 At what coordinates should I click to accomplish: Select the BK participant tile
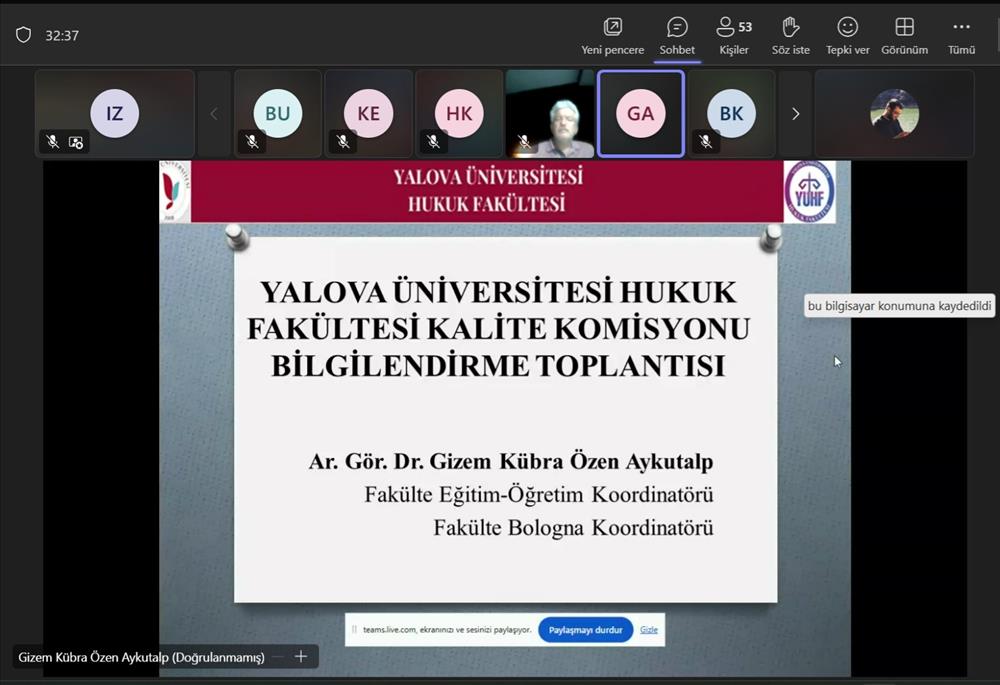click(731, 114)
